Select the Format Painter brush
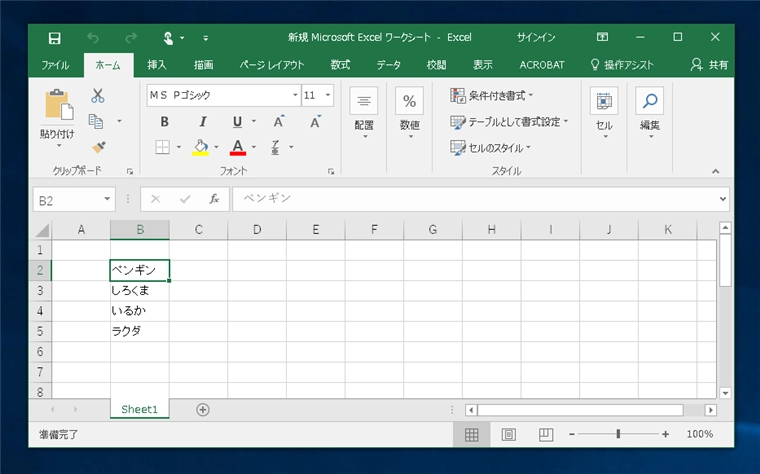 tap(99, 147)
